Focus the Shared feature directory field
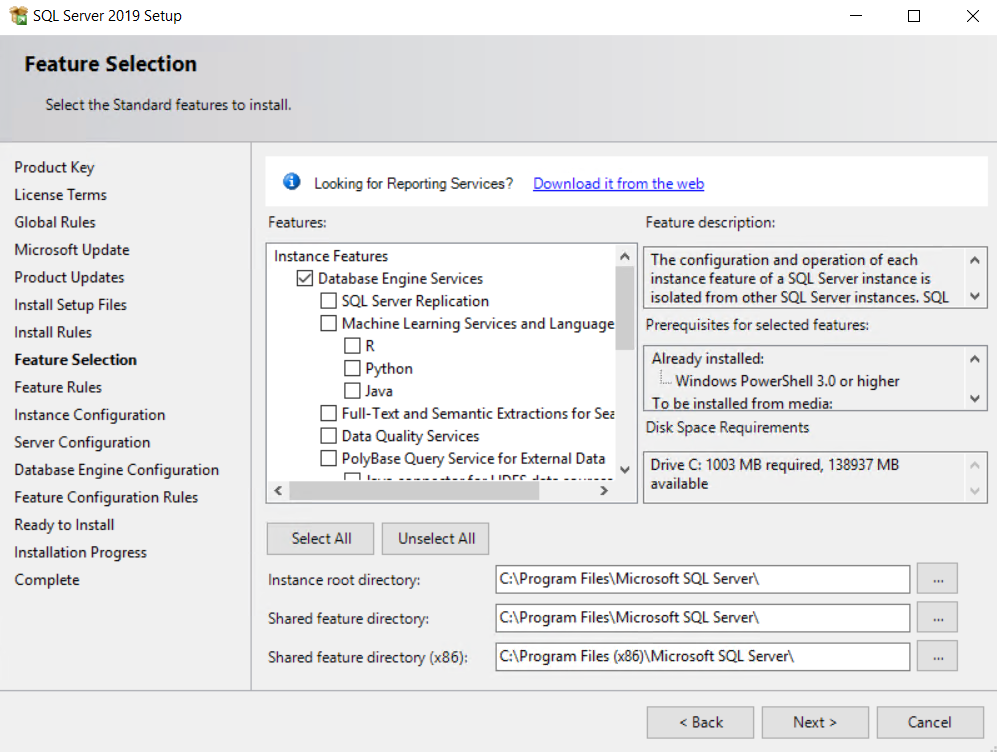 pyautogui.click(x=703, y=618)
